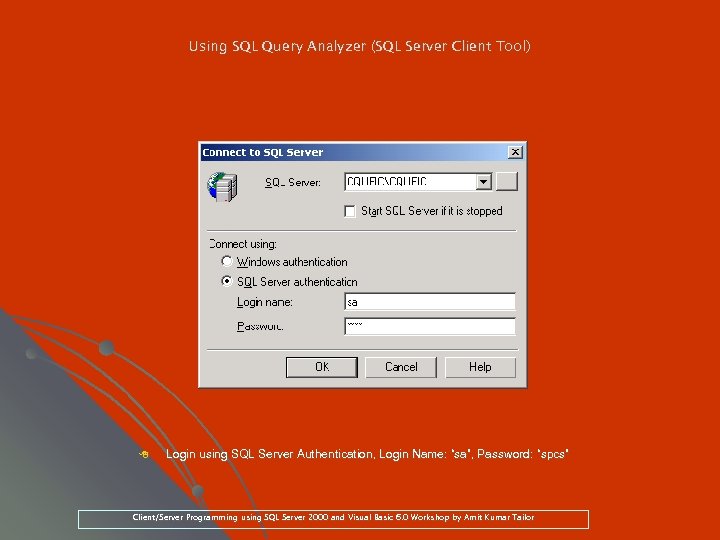Click the 'Connect using:' label
720x540 pixels.
click(x=242, y=244)
